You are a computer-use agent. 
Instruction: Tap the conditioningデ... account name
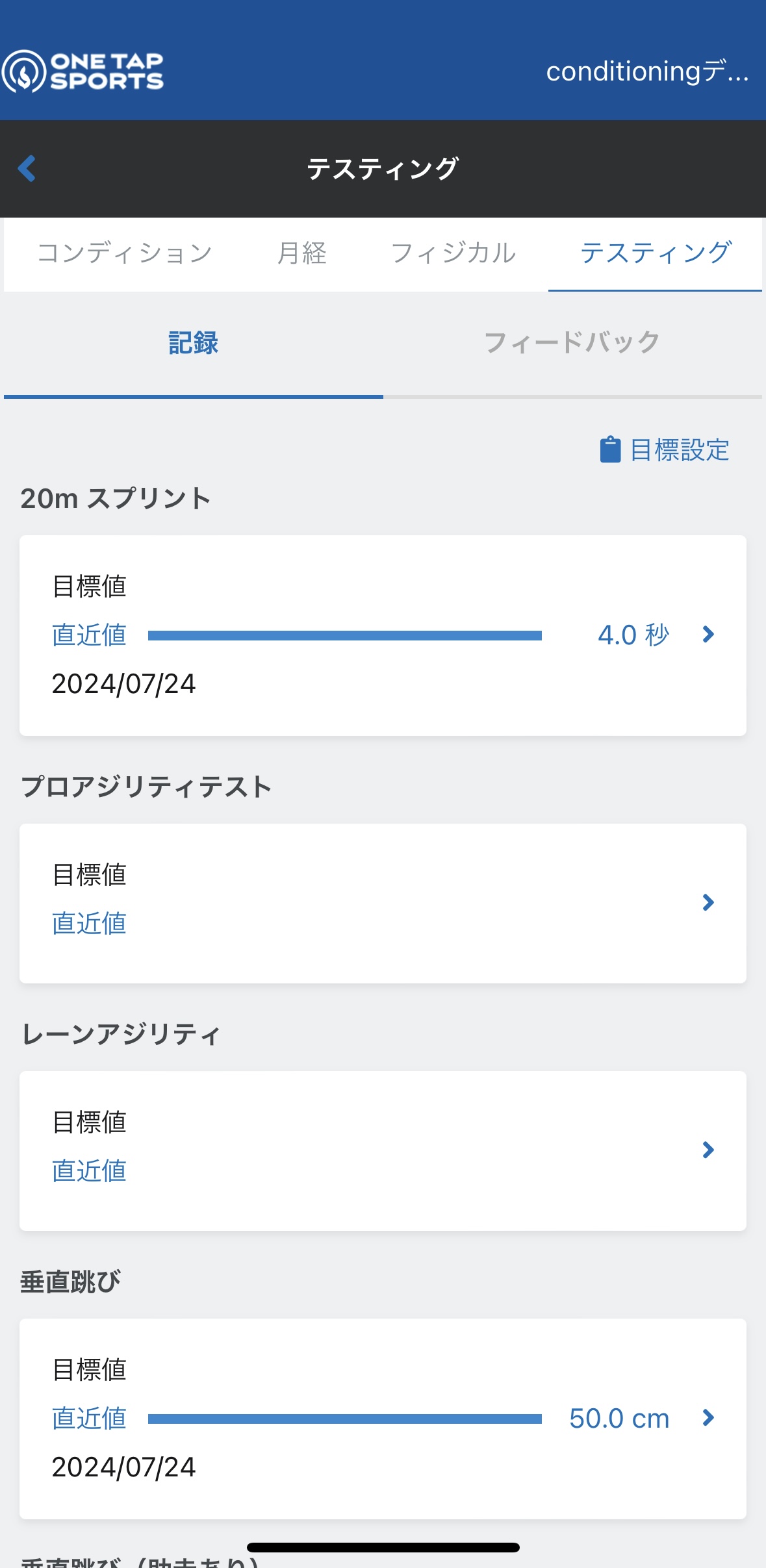tap(647, 71)
